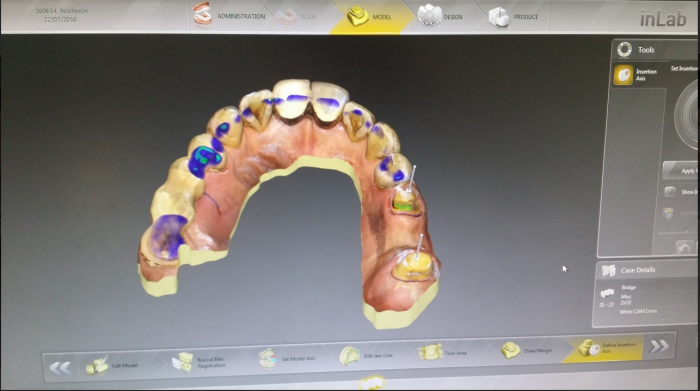Select the Insertion Axis tool icon
700x391 pixels.
click(623, 75)
